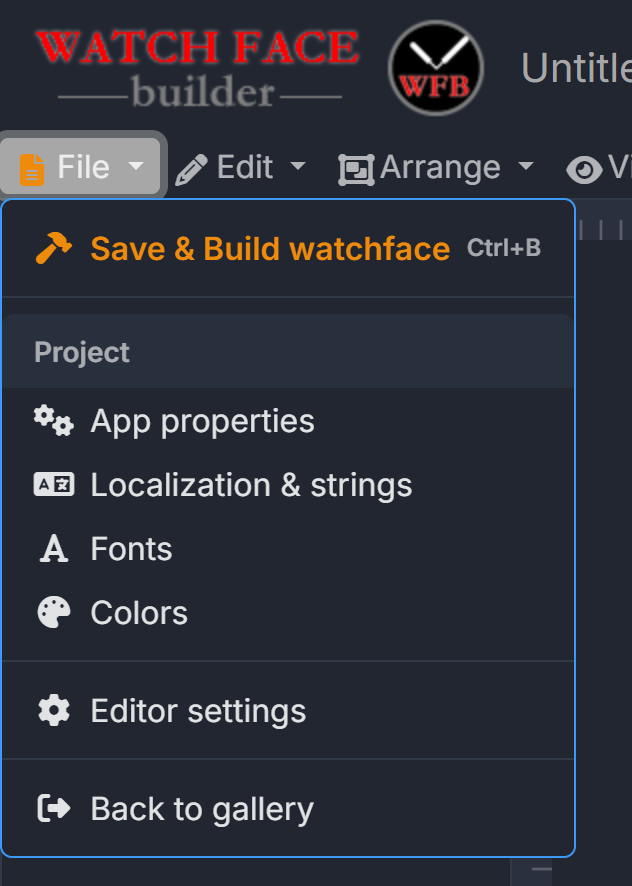
Task: Open the Arrange dropdown menu
Action: pos(436,167)
